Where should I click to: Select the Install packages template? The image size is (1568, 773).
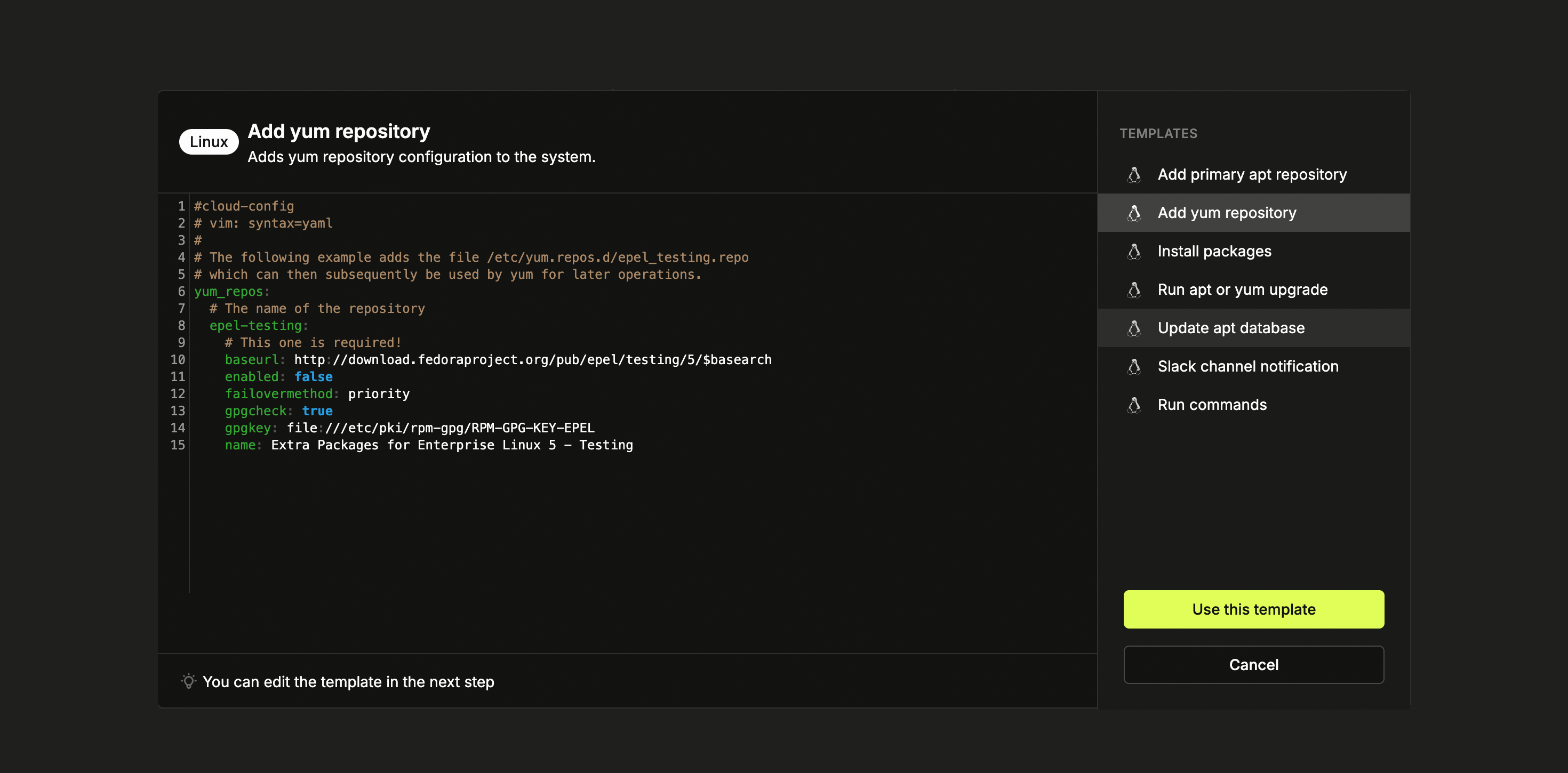point(1214,252)
